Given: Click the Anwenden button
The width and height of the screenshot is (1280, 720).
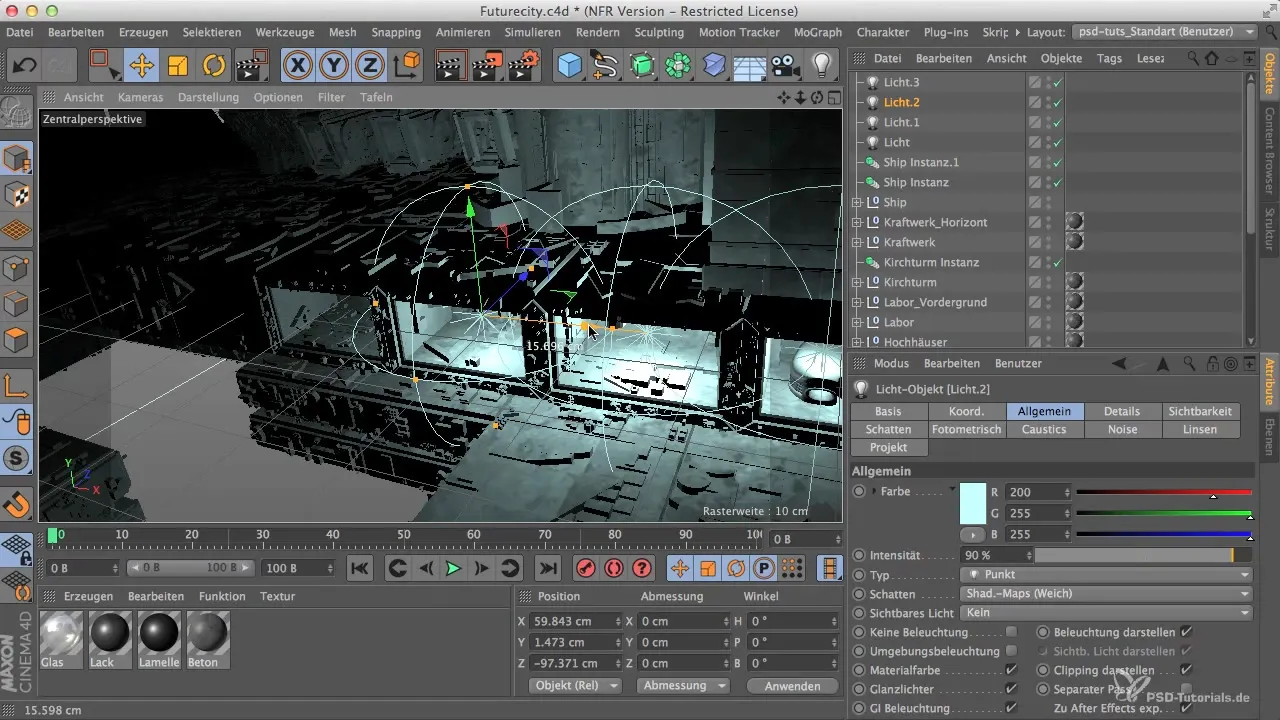Looking at the screenshot, I should 792,686.
